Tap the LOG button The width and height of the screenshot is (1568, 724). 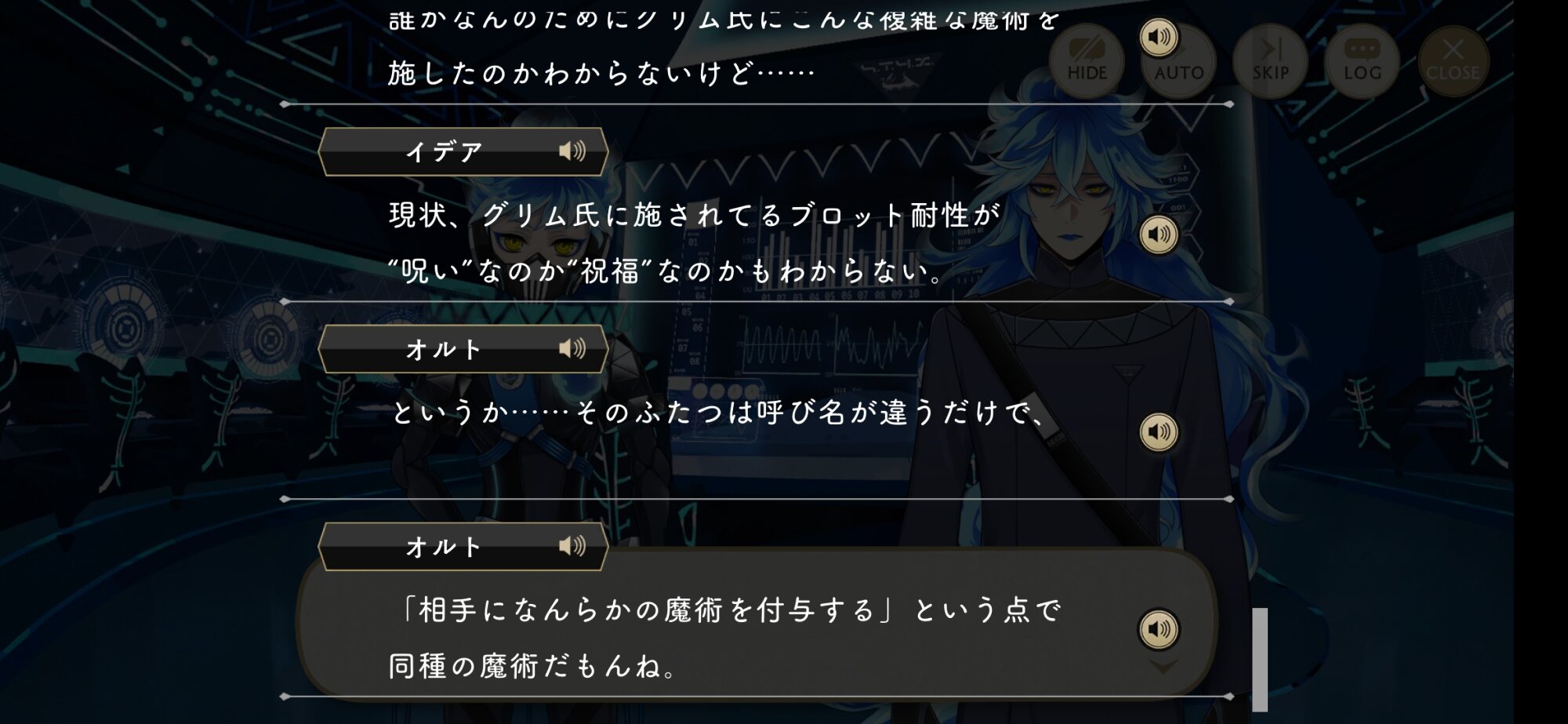click(x=1363, y=60)
